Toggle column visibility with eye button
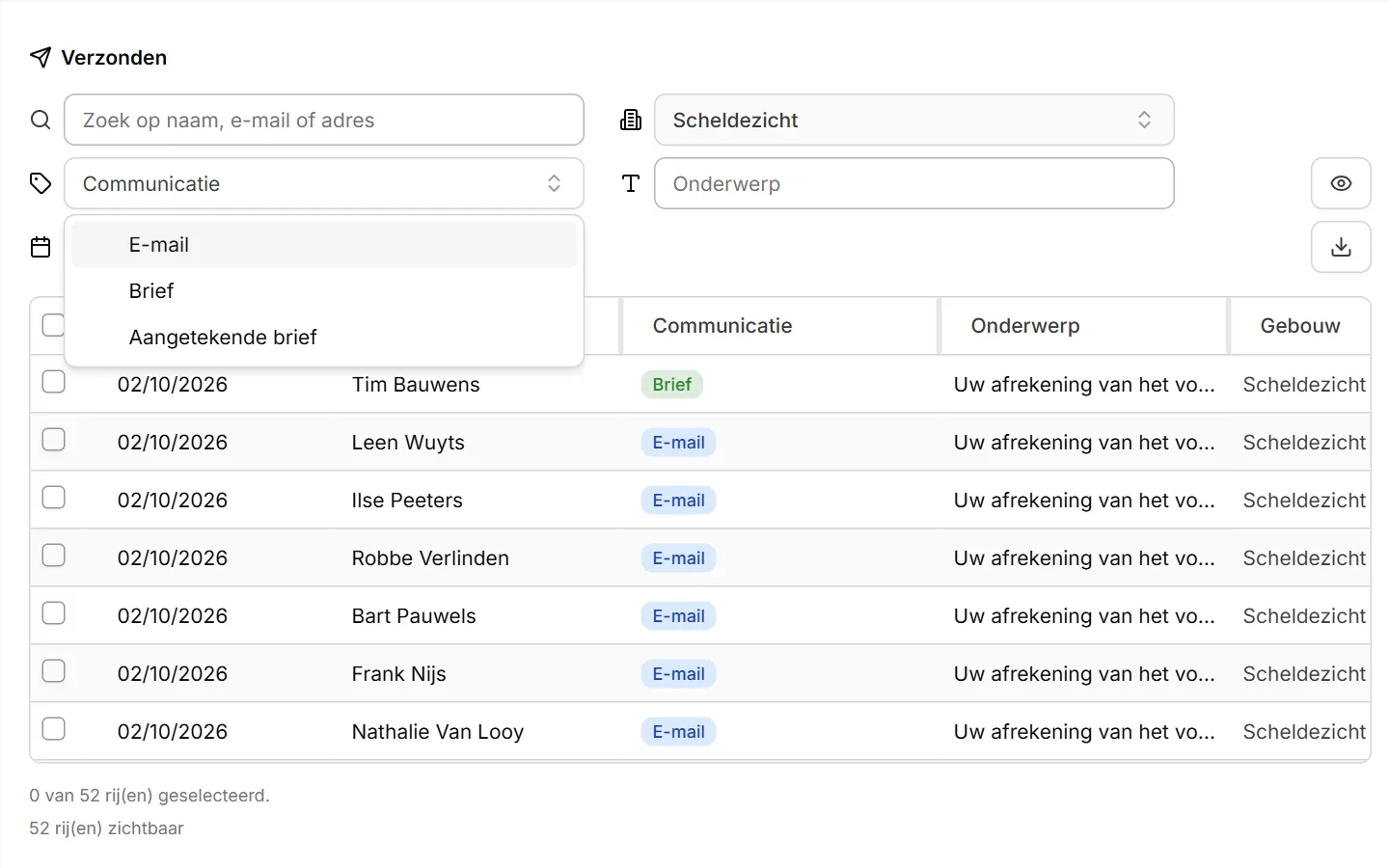The image size is (1389, 868). tap(1341, 183)
